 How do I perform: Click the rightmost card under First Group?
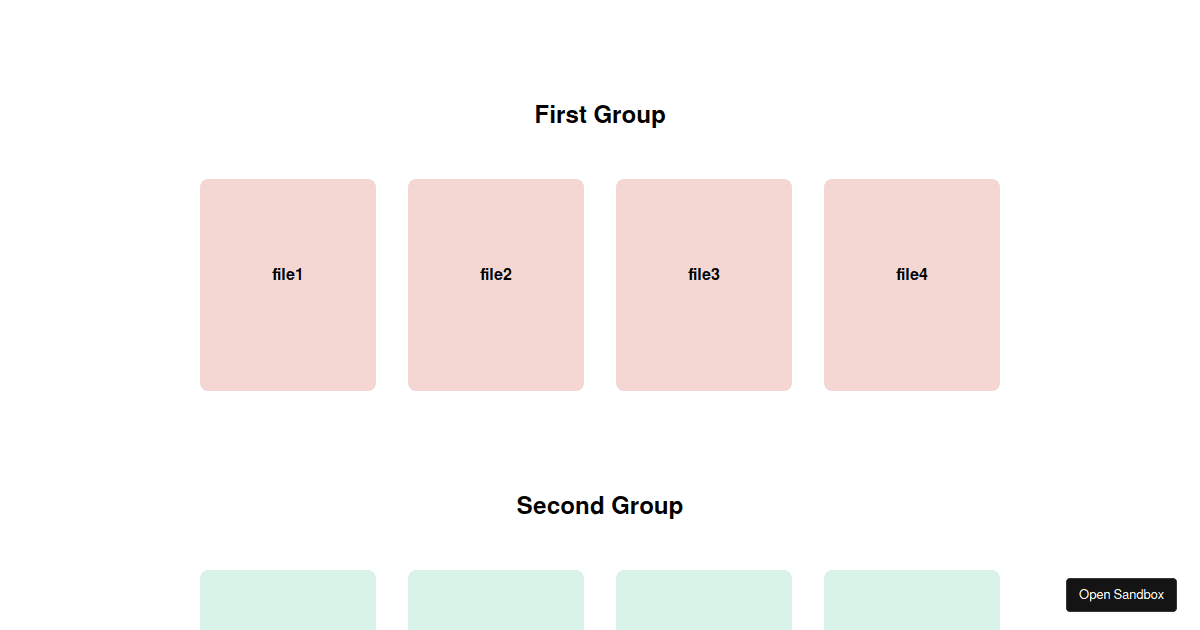[912, 284]
